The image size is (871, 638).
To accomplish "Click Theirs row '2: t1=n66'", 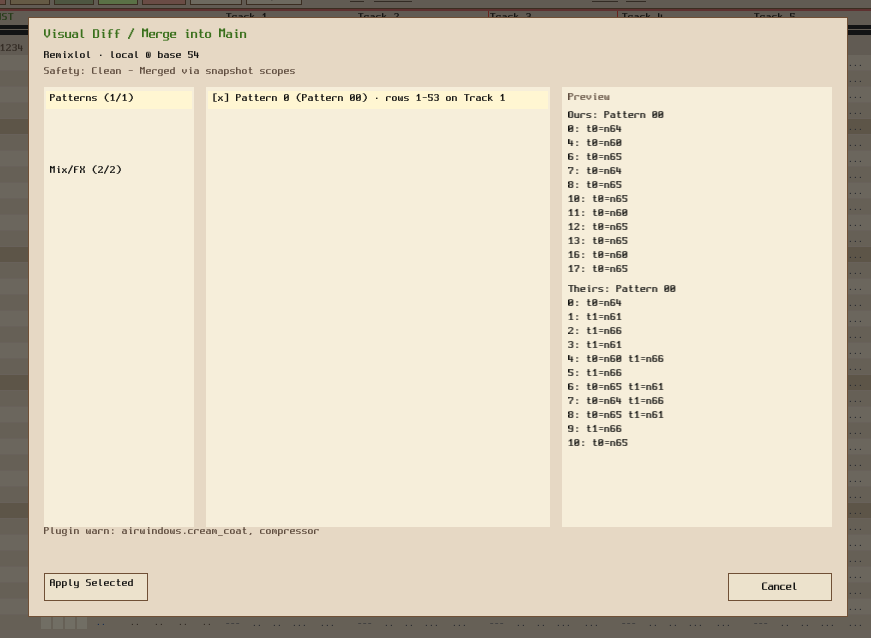I will (x=594, y=330).
